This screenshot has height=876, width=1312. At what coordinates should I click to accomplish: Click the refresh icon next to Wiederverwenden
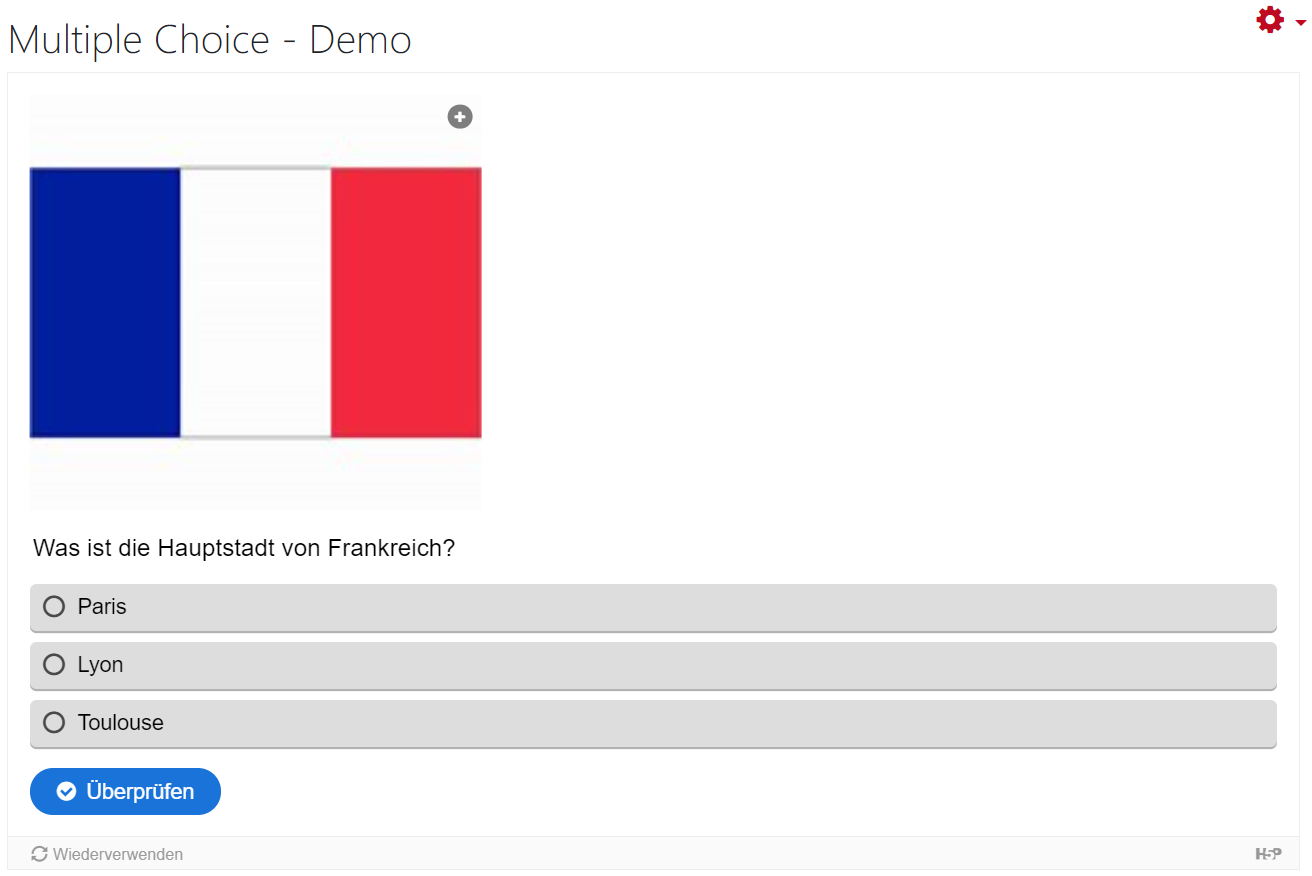[x=38, y=853]
